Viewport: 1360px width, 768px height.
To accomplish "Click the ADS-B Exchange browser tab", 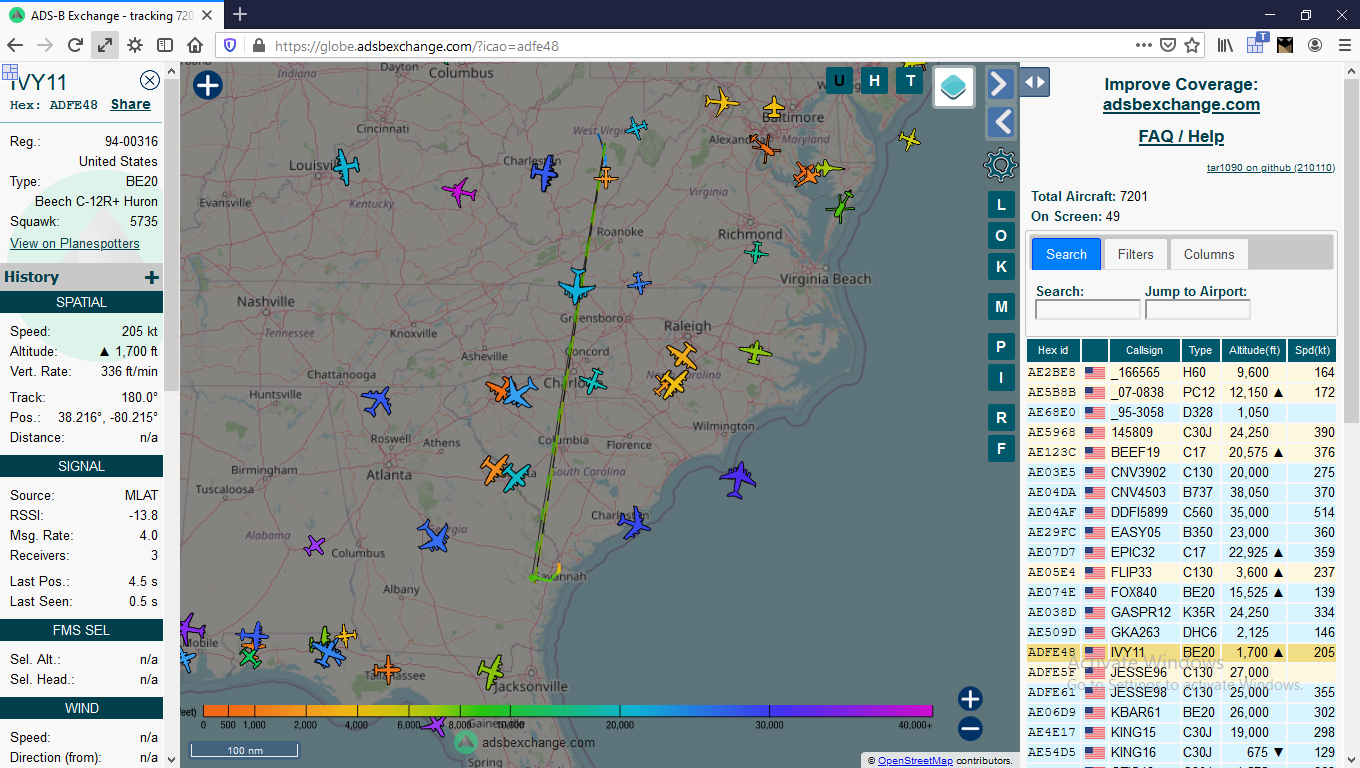I will [110, 15].
